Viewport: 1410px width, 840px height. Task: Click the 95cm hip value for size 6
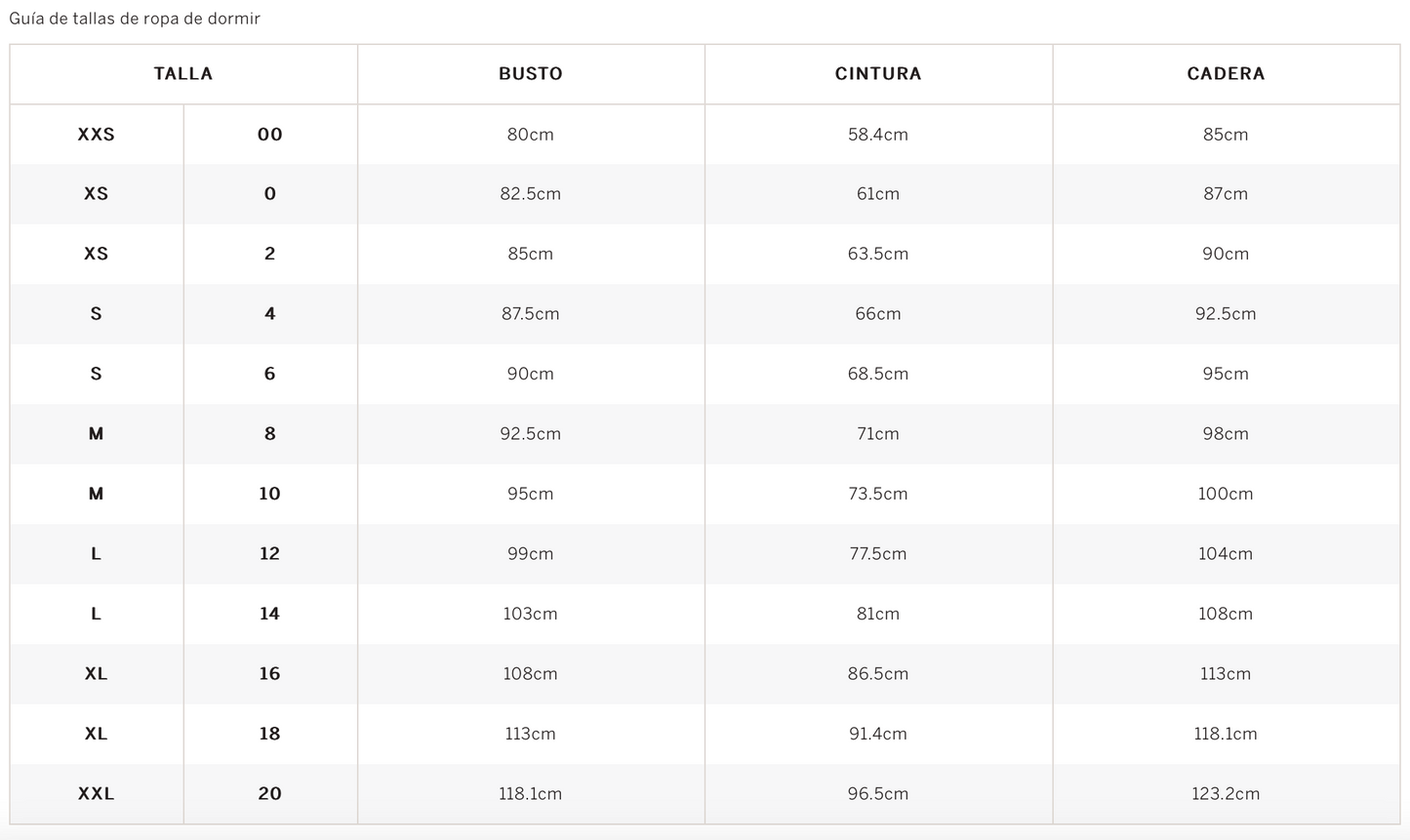tap(1226, 374)
